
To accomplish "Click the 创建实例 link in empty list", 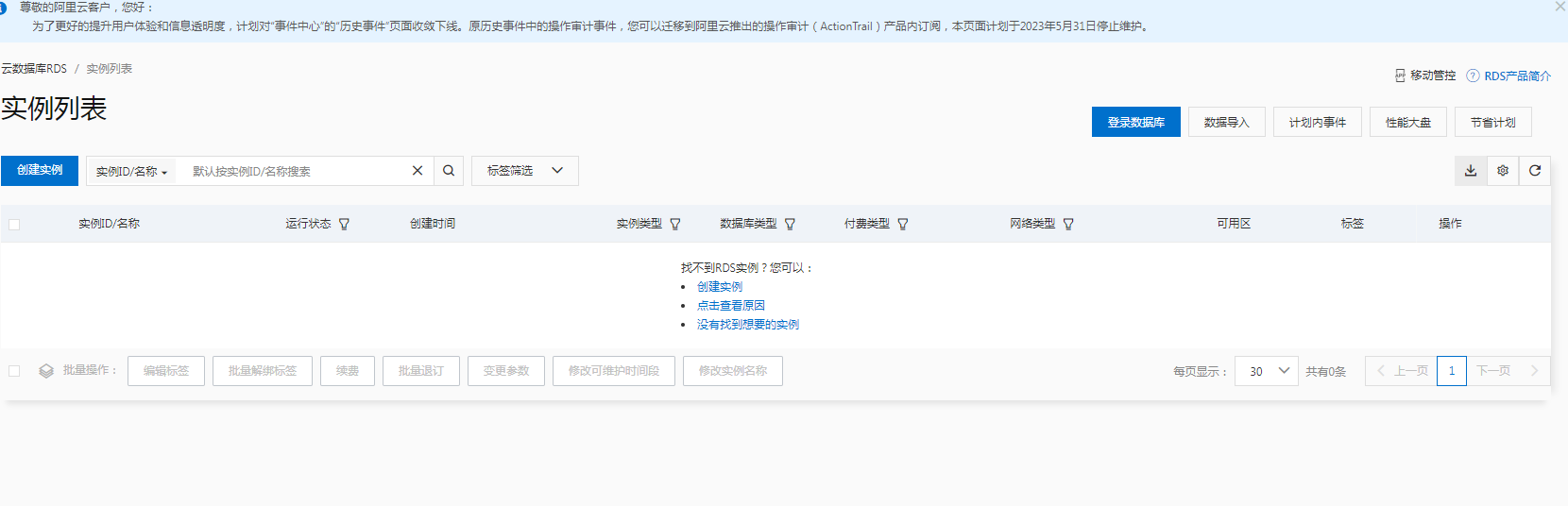I will pyautogui.click(x=720, y=287).
